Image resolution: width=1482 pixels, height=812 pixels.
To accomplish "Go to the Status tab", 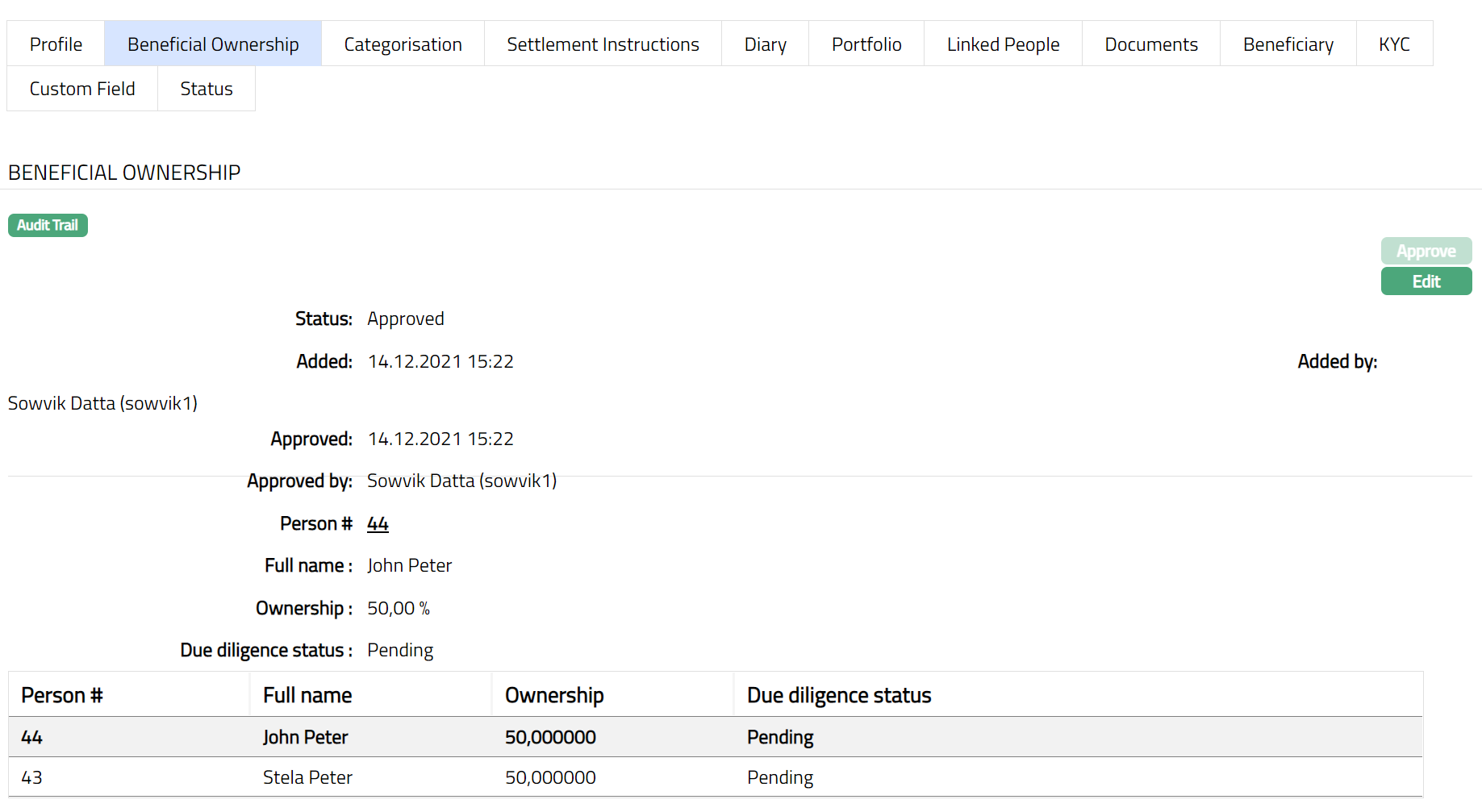I will click(207, 89).
